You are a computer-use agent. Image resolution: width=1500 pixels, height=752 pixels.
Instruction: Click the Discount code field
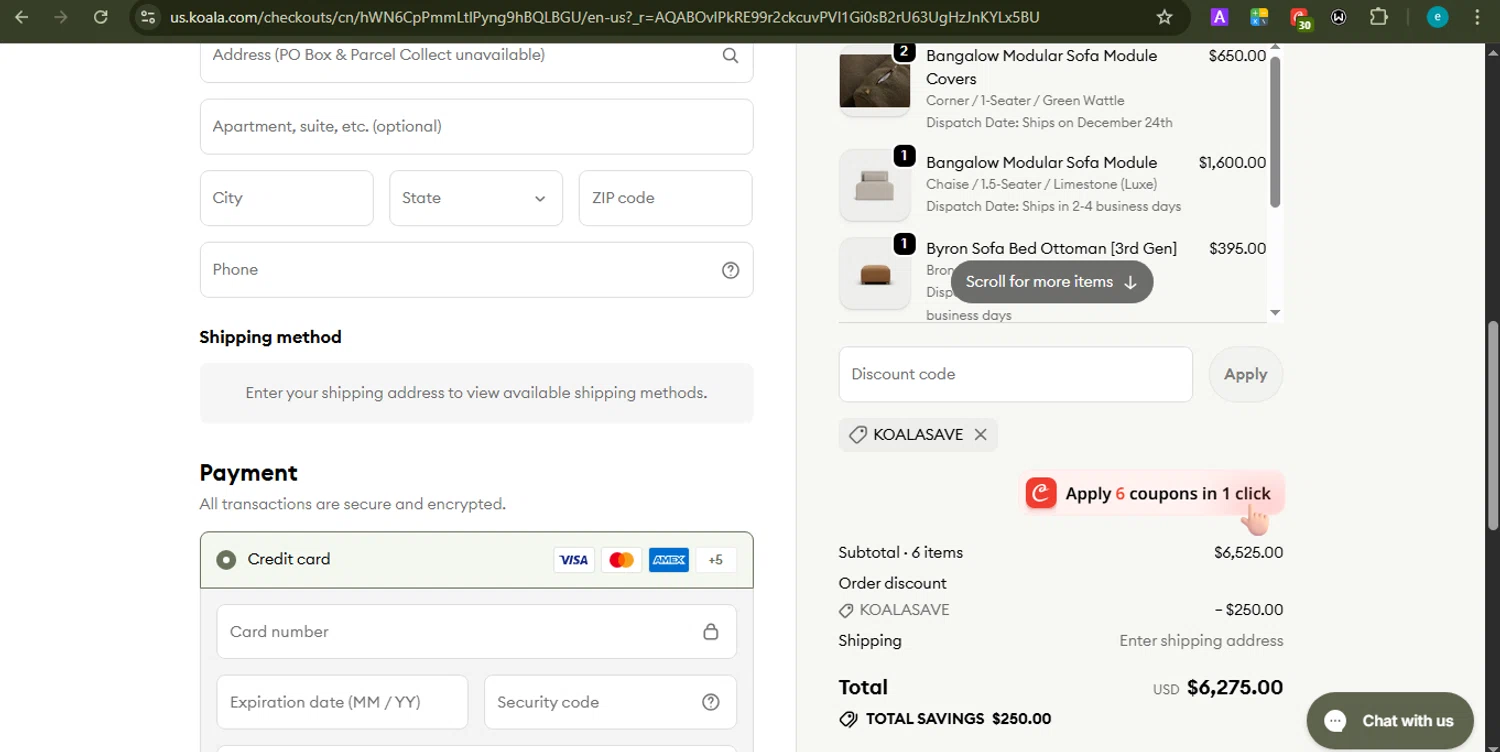tap(1015, 374)
